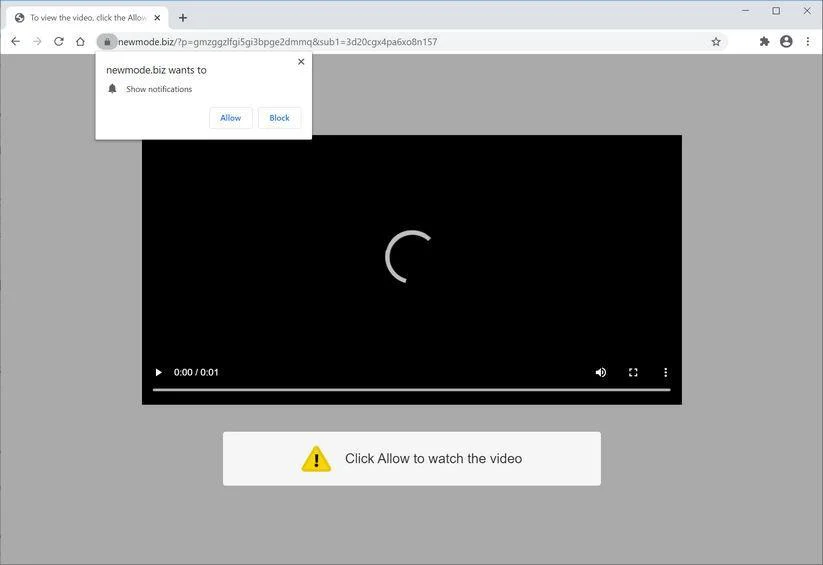Open the profile avatar icon
The image size is (823, 565).
pyautogui.click(x=786, y=41)
